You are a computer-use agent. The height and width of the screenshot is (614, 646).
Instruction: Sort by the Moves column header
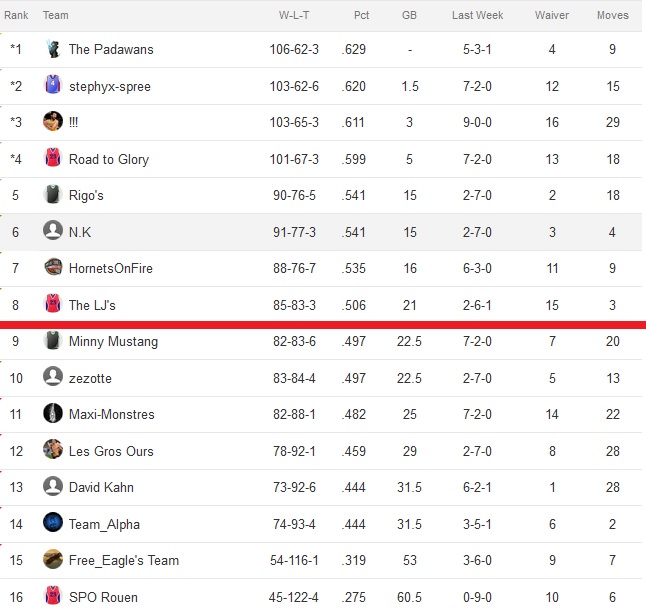pos(613,15)
